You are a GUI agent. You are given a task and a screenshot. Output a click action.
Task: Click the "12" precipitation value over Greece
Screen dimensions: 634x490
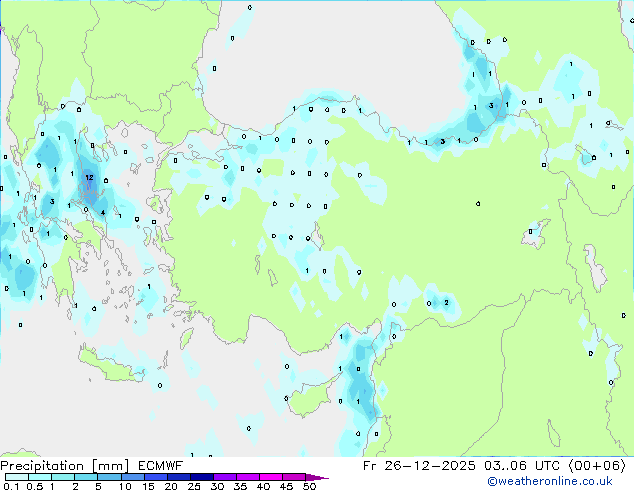(x=89, y=177)
